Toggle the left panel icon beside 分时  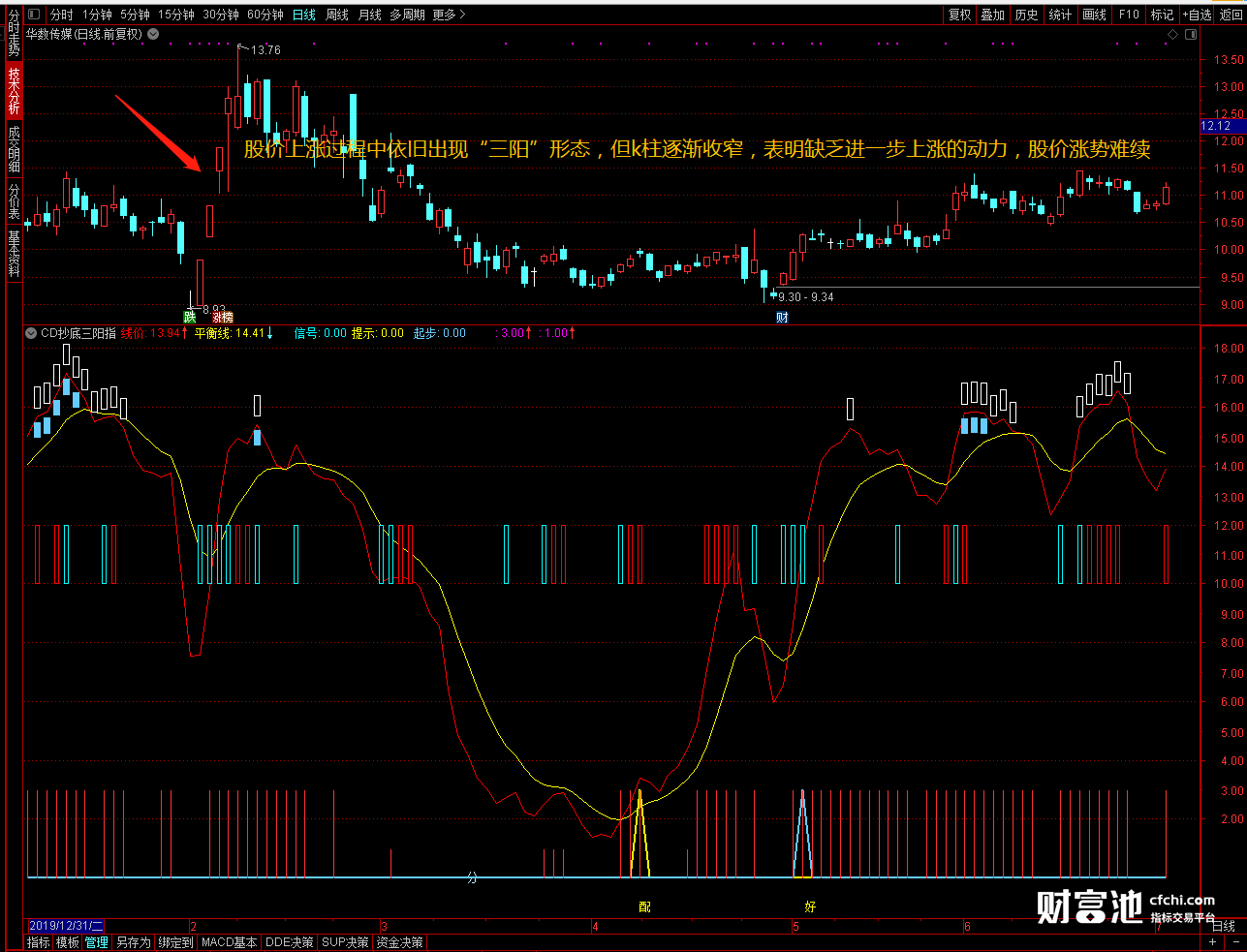click(34, 15)
